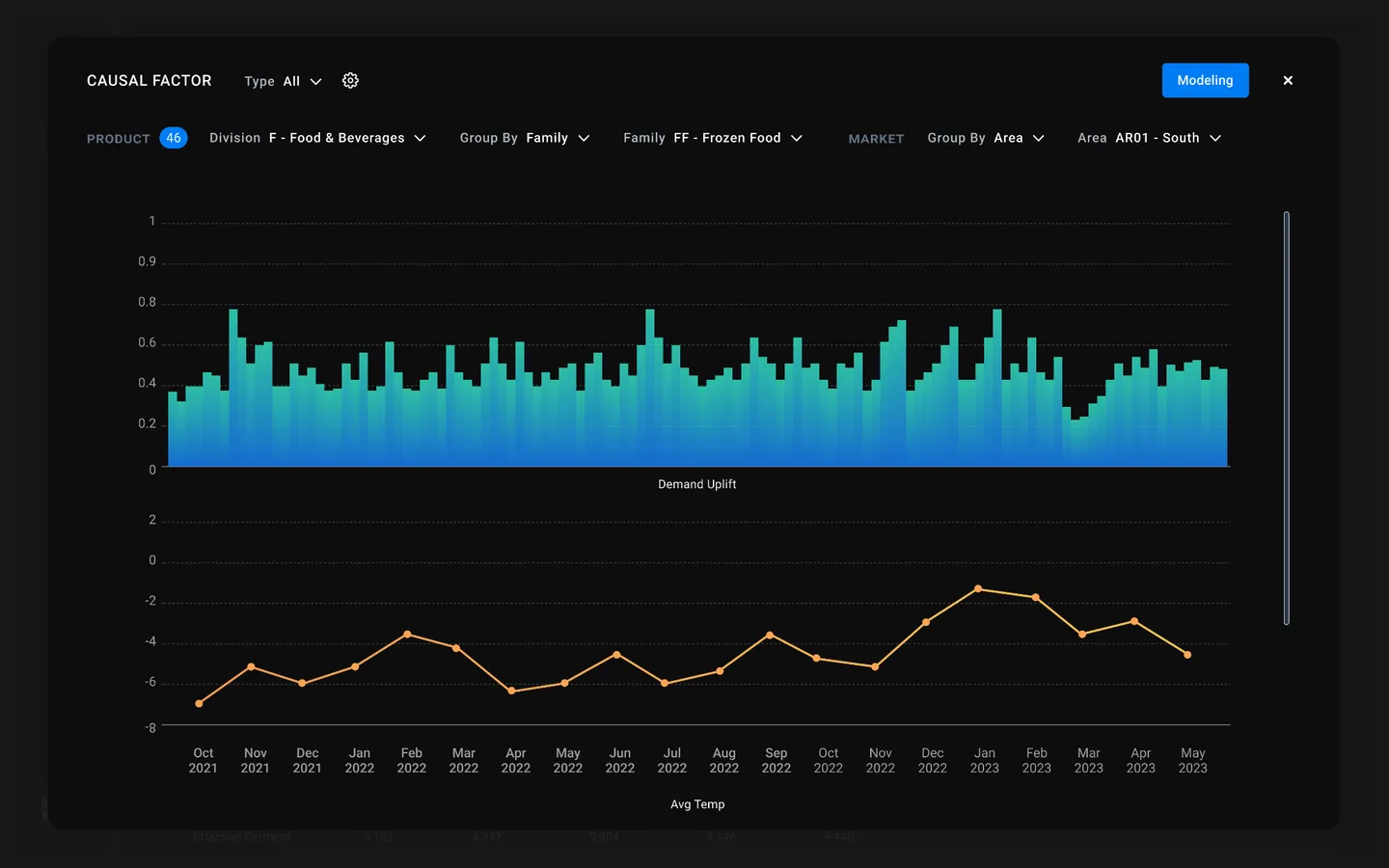Select the MARKET section label
Viewport: 1389px width, 868px height.
(x=876, y=139)
